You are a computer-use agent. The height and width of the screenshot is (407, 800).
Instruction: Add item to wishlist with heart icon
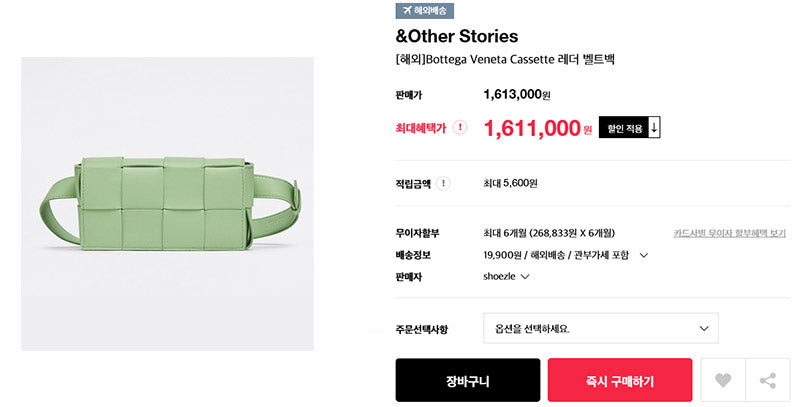click(x=723, y=380)
